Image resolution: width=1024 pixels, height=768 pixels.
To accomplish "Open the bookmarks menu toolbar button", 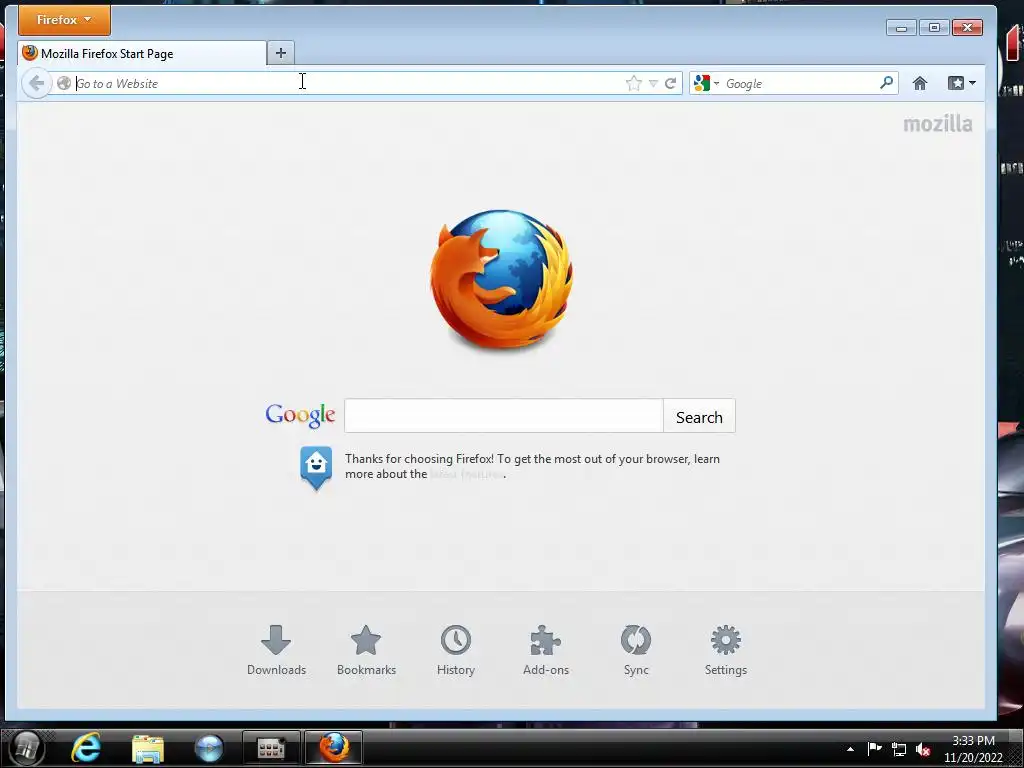I will point(961,83).
